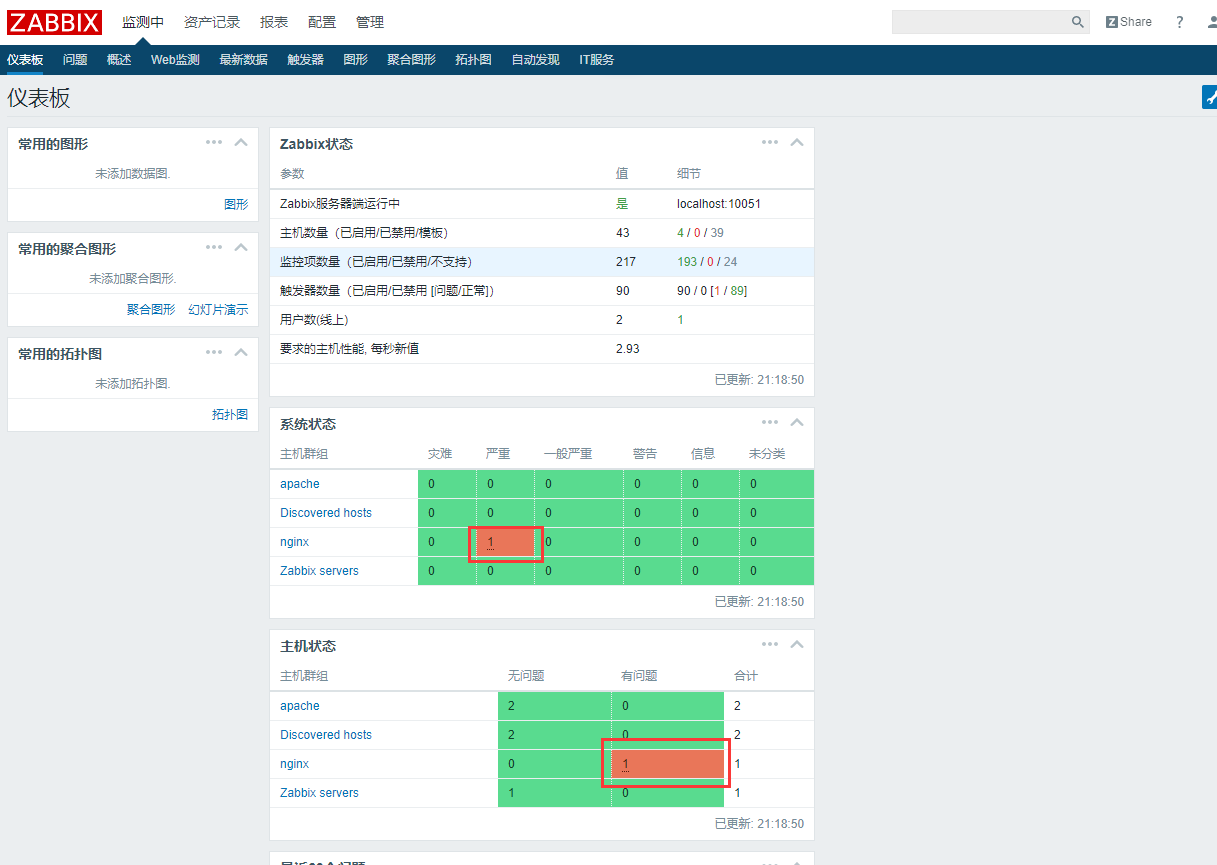Switch to 聚合图形 submenu tab

411,60
